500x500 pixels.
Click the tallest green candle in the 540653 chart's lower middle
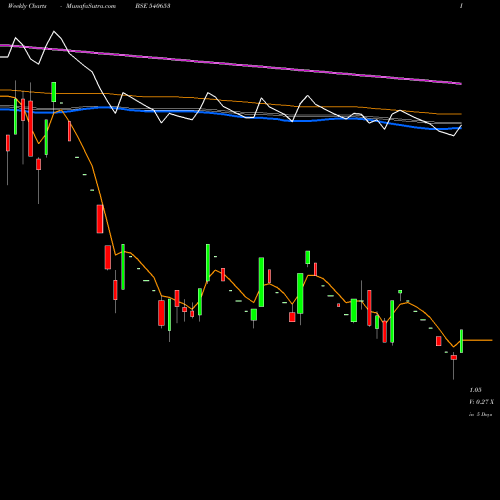261,282
